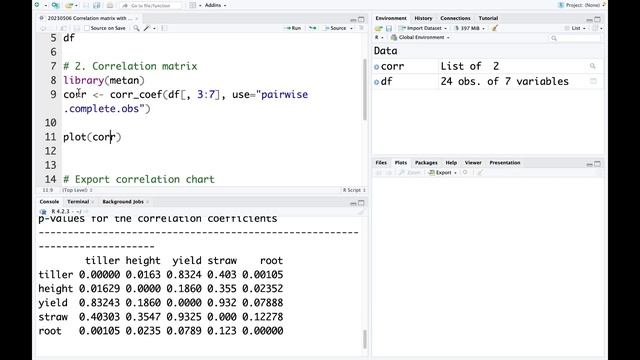The image size is (640, 360).
Task: Switch to the Tutorial tab
Action: [x=488, y=18]
